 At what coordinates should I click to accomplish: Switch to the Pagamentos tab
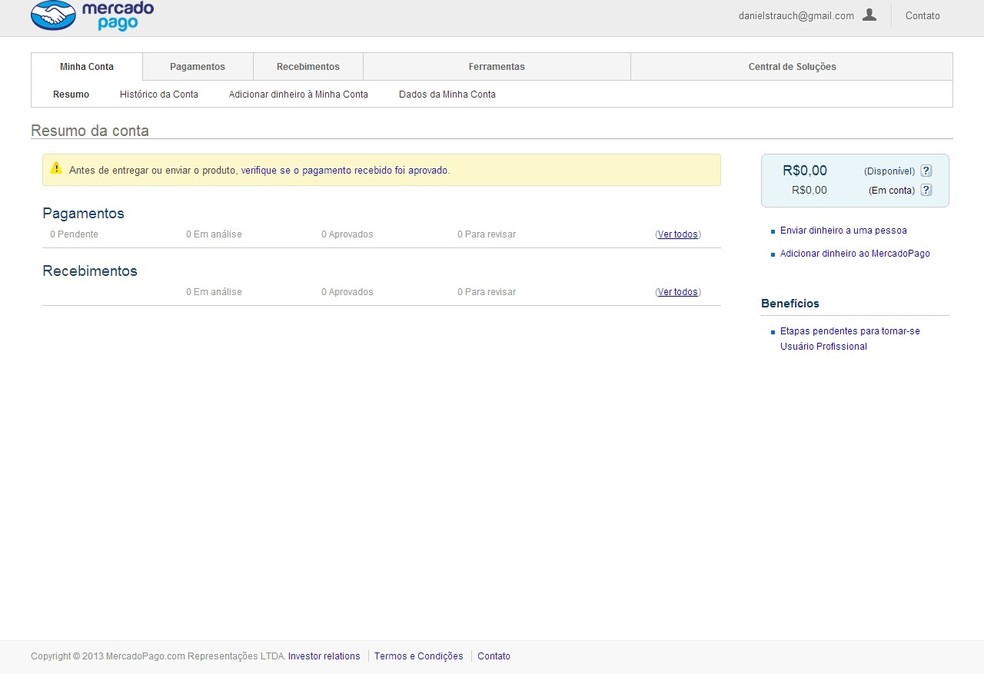(198, 67)
